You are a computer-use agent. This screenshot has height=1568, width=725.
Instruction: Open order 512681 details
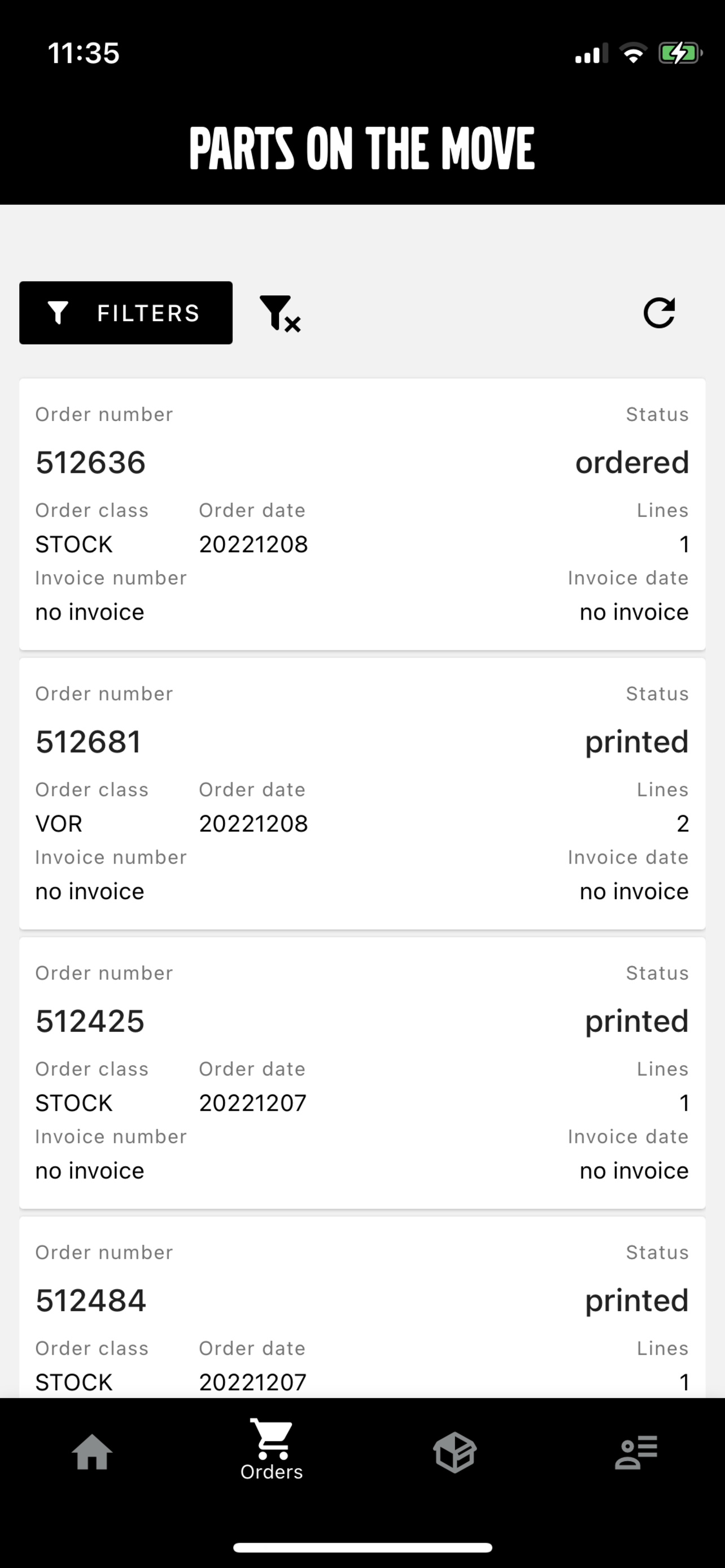tap(362, 794)
